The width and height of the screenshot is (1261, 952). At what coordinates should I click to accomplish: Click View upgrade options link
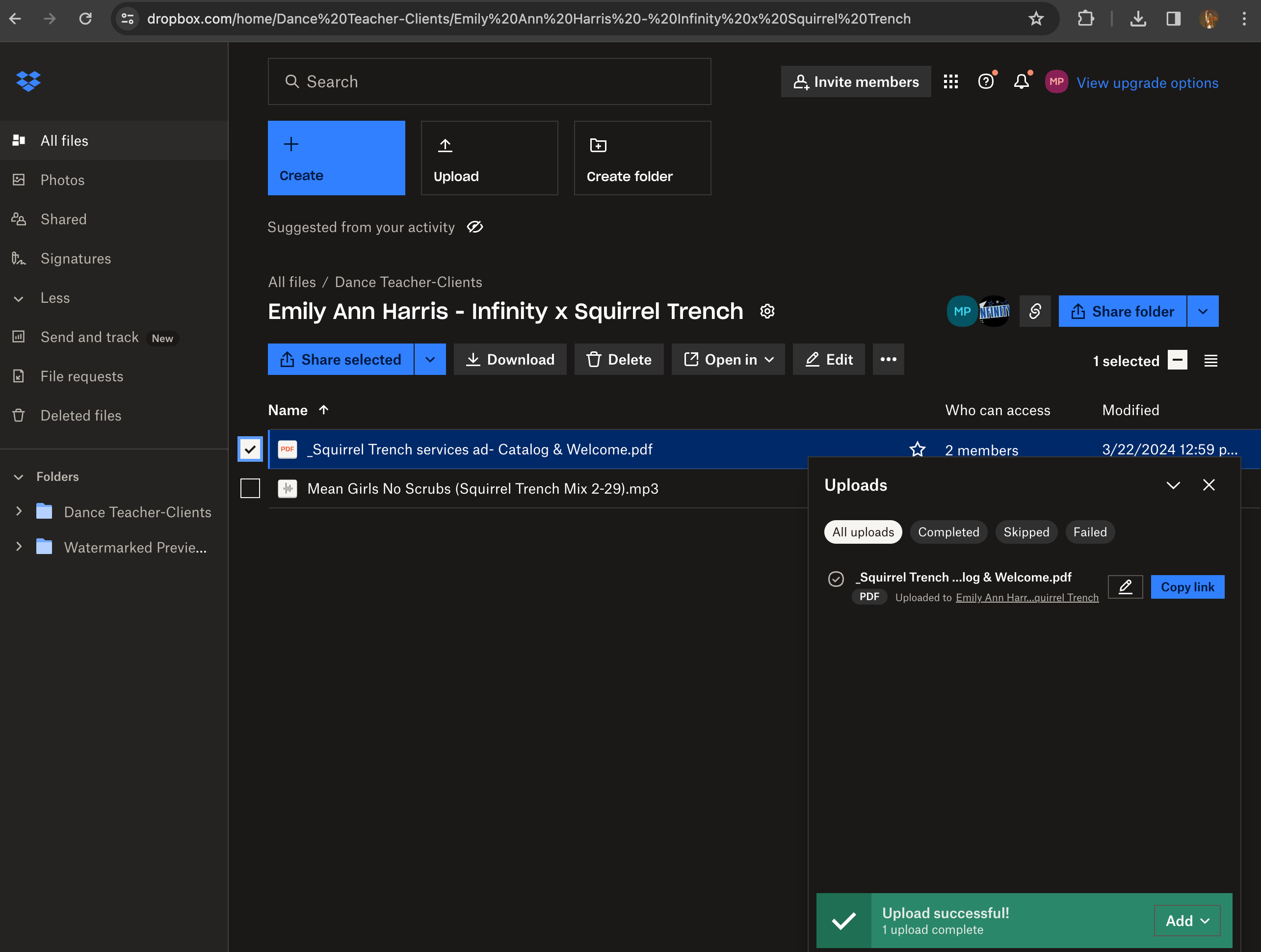(1147, 82)
